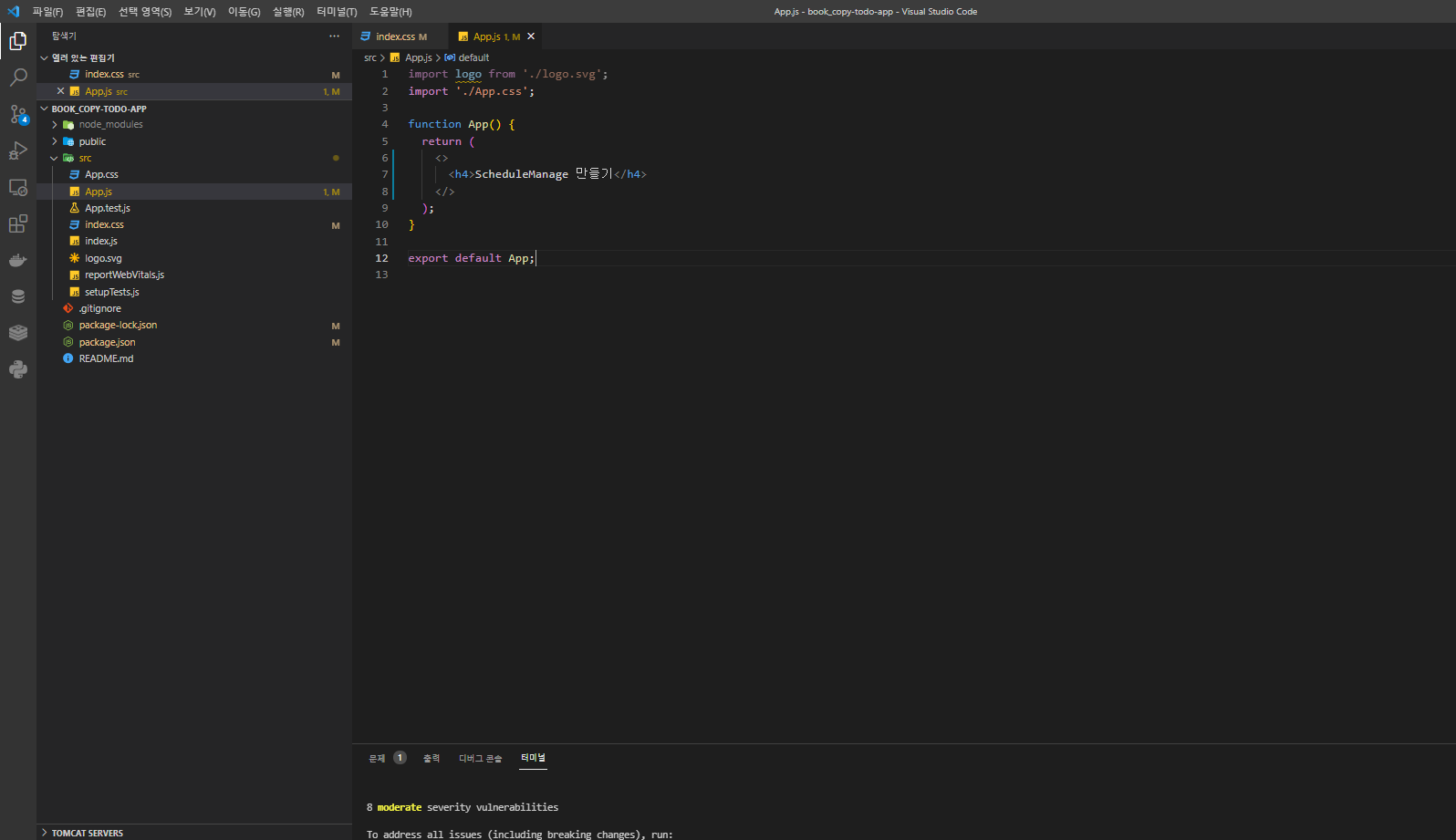Image resolution: width=1456 pixels, height=840 pixels.
Task: Open App.test.js file
Action: click(194, 208)
